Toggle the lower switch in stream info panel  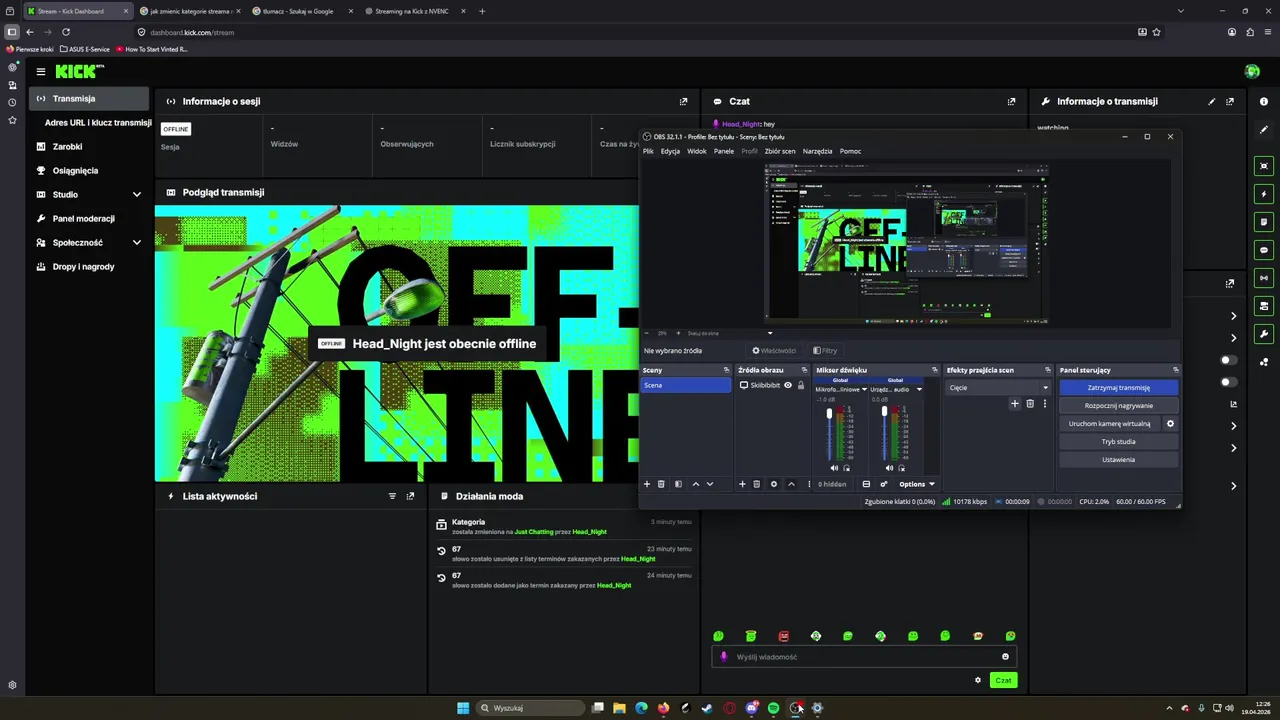1229,382
